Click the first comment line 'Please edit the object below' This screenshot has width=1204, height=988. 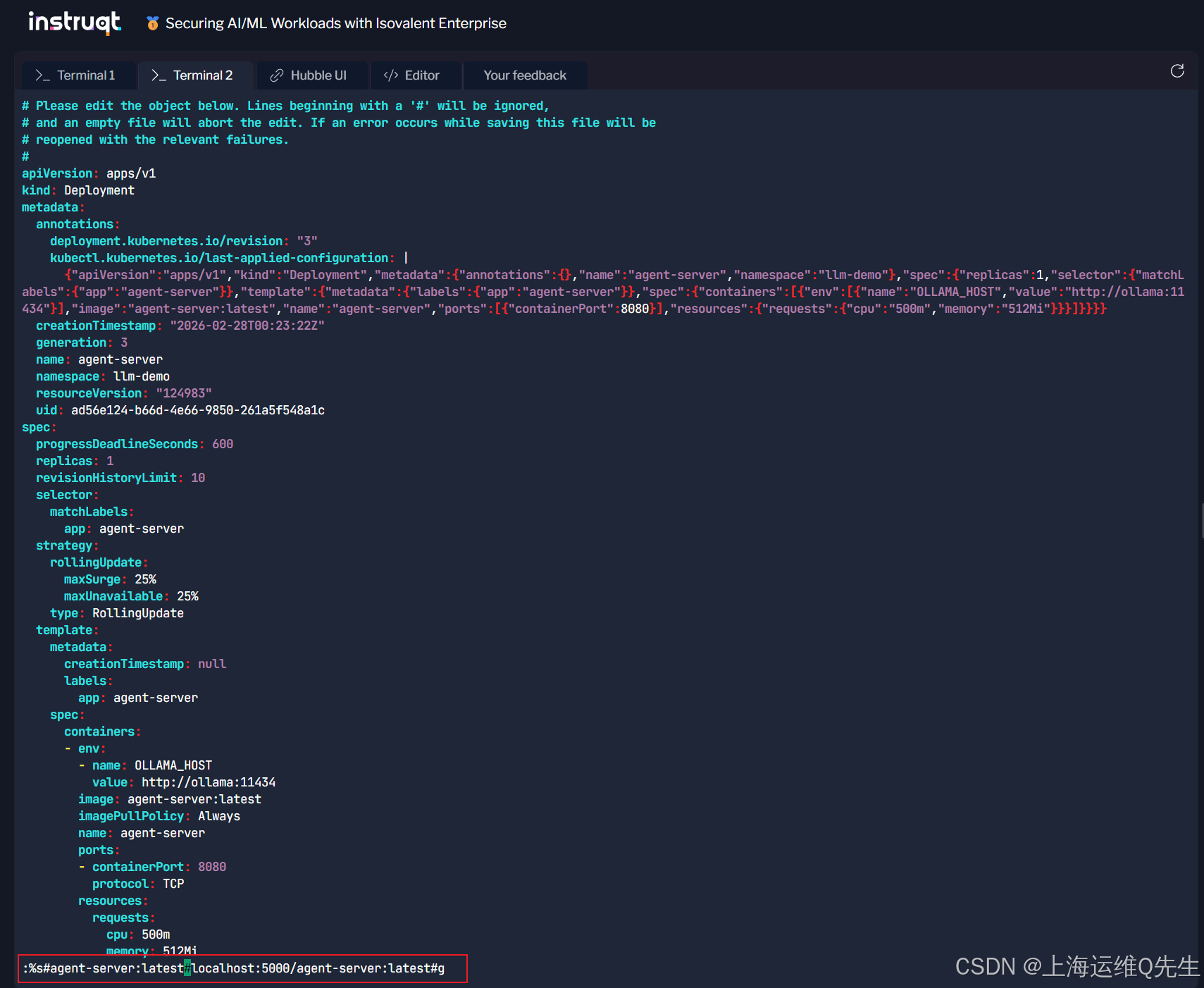click(286, 106)
